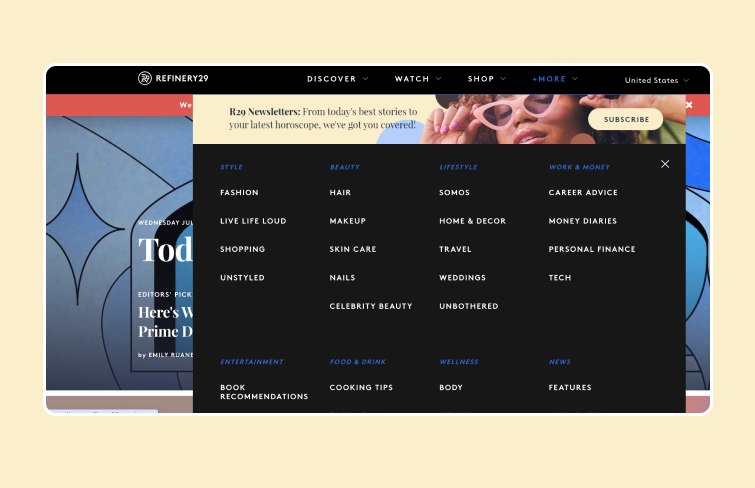Image resolution: width=755 pixels, height=488 pixels.
Task: Click the Subscribe button
Action: coord(626,119)
